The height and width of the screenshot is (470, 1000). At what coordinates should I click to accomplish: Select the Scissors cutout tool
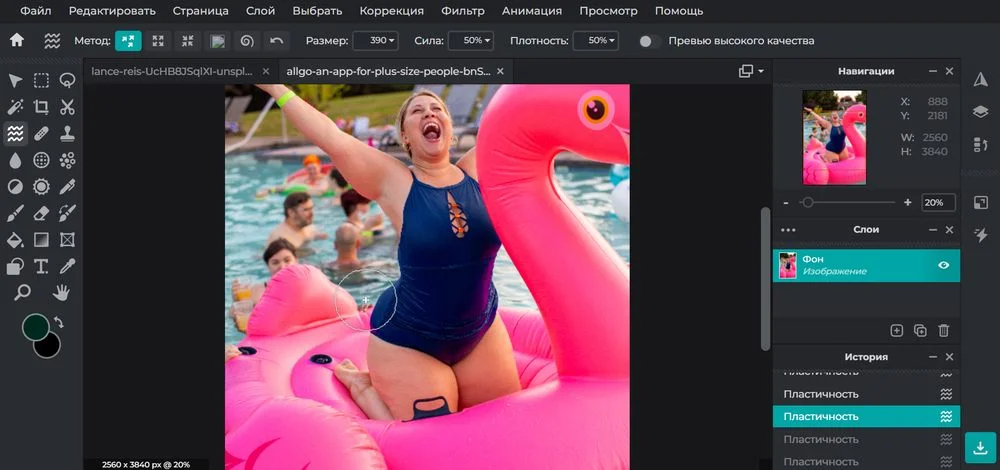pyautogui.click(x=68, y=107)
